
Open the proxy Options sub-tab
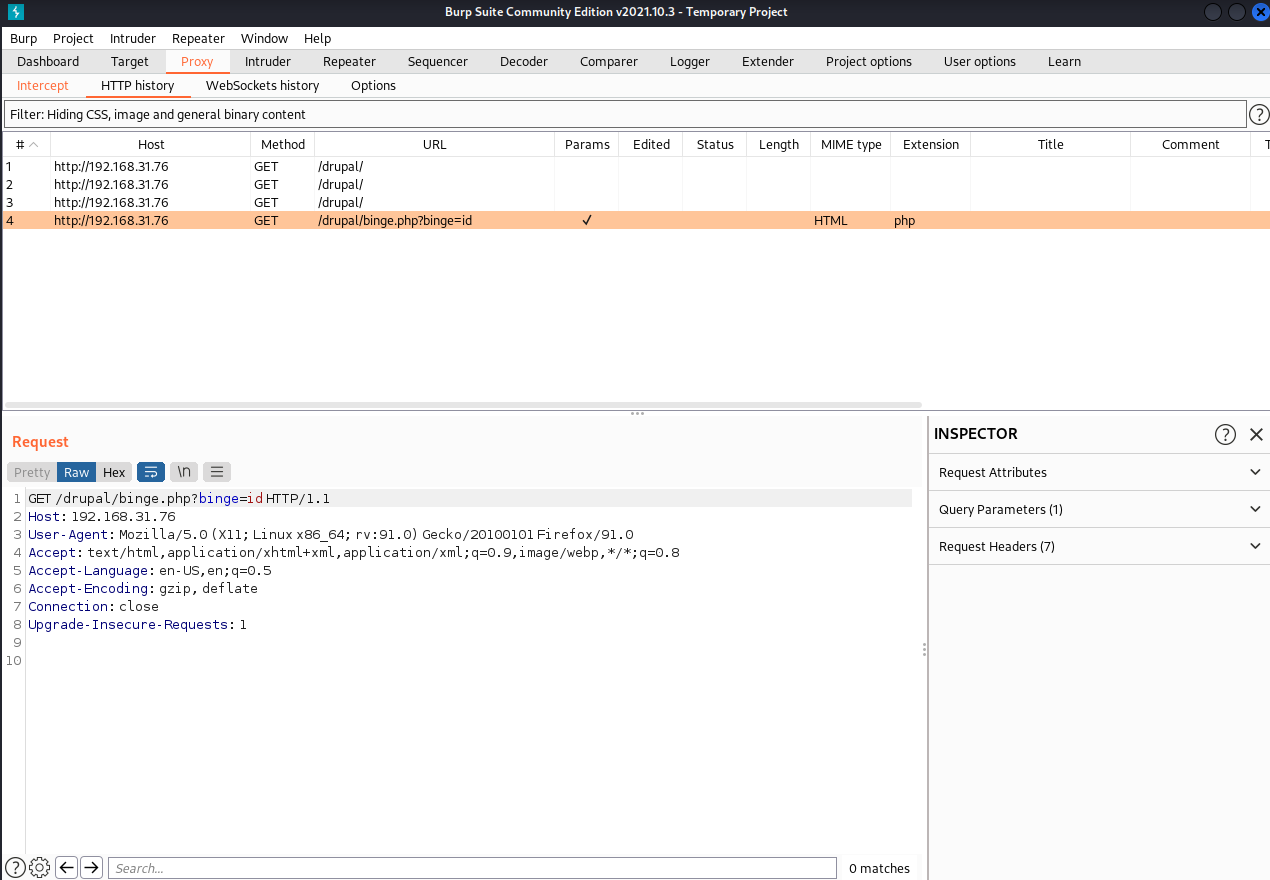[x=374, y=85]
